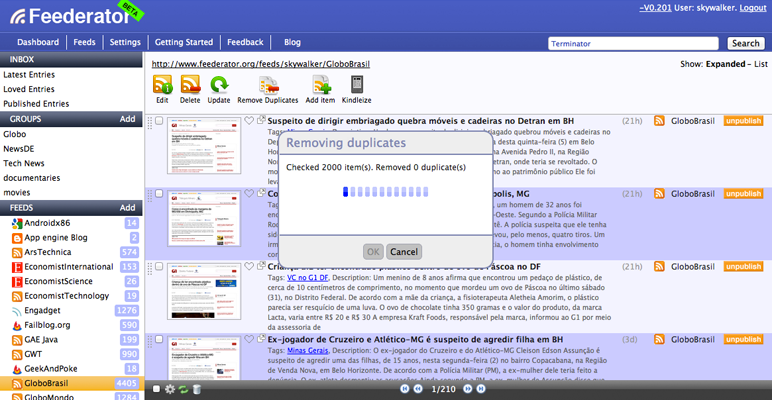Open the Ex-jogador de Cruzeiro headline

pyautogui.click(x=416, y=339)
